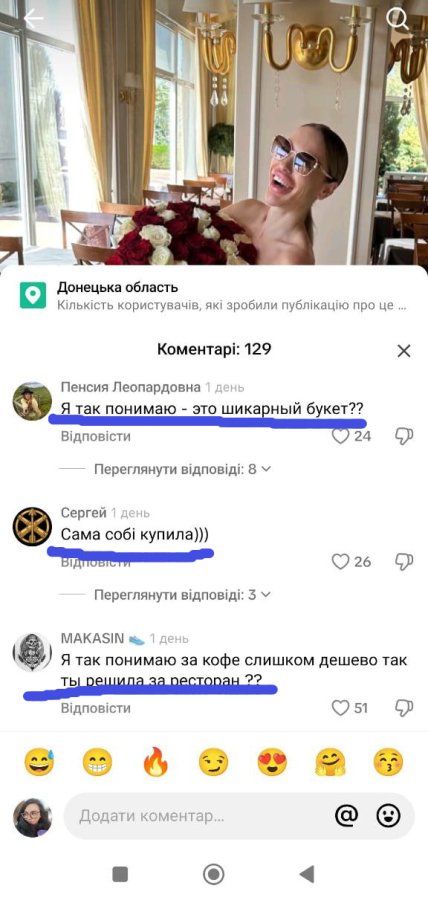Viewport: 428px width, 900px height.
Task: Open emoji picker in comment field
Action: point(388,815)
